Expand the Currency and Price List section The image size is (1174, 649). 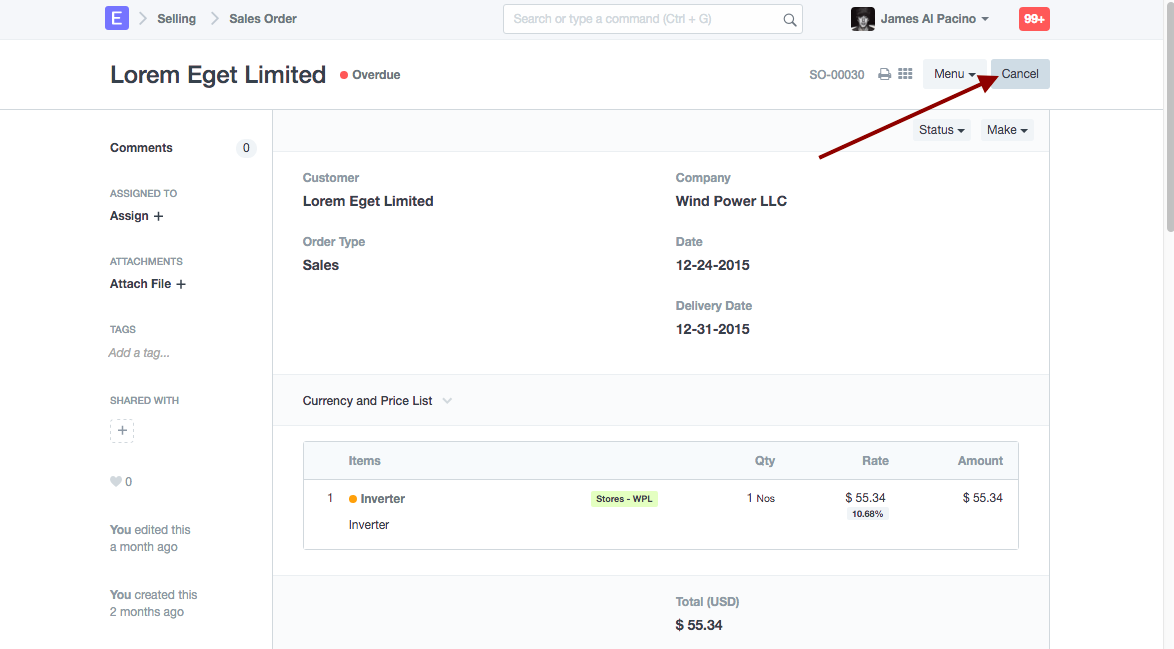[377, 401]
